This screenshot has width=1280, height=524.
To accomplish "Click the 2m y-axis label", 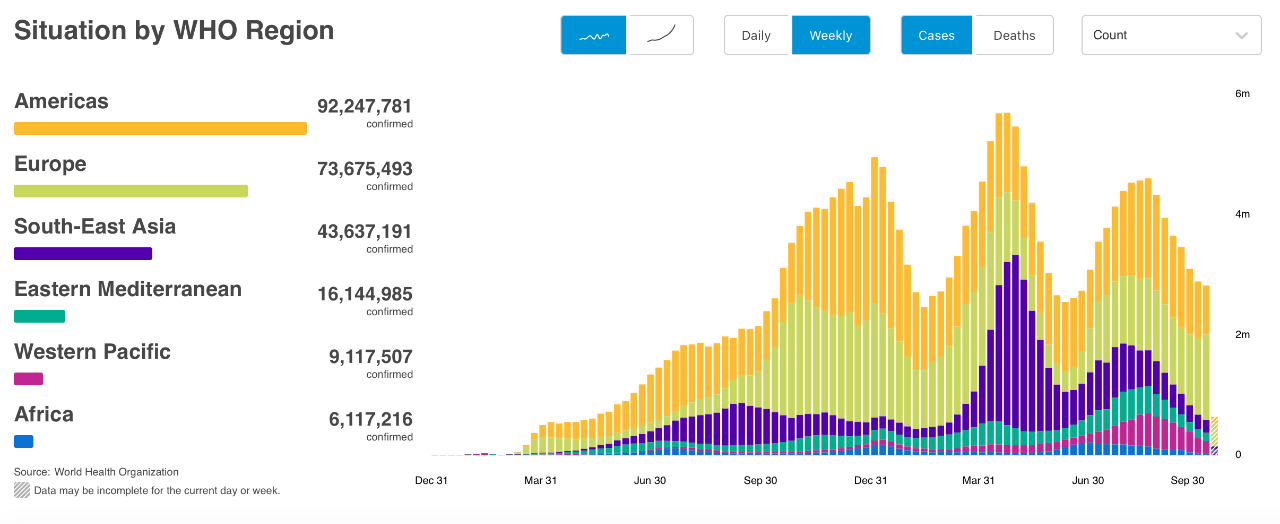I will pyautogui.click(x=1243, y=334).
